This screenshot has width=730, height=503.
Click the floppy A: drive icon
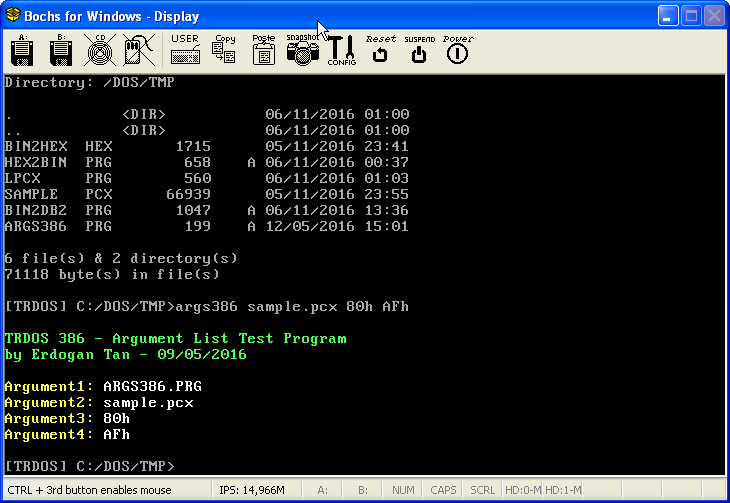tap(22, 50)
